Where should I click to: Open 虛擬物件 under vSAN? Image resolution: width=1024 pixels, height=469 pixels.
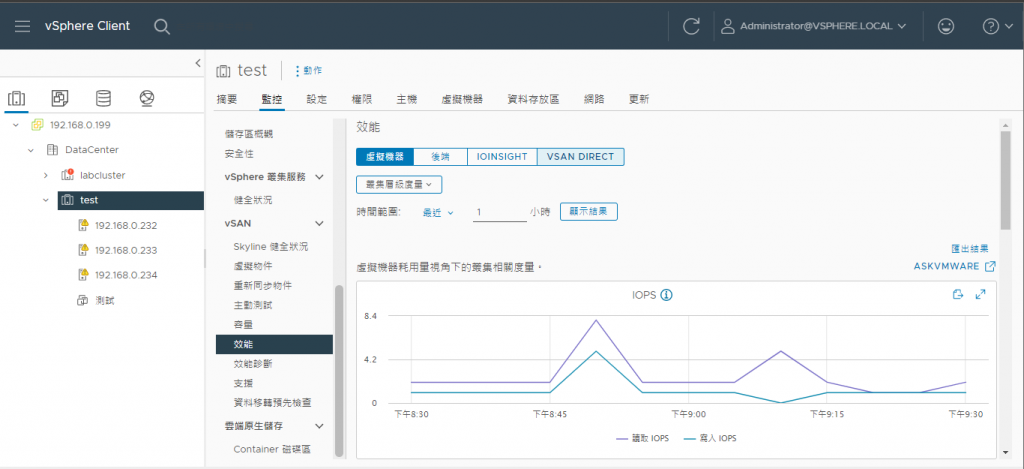253,266
